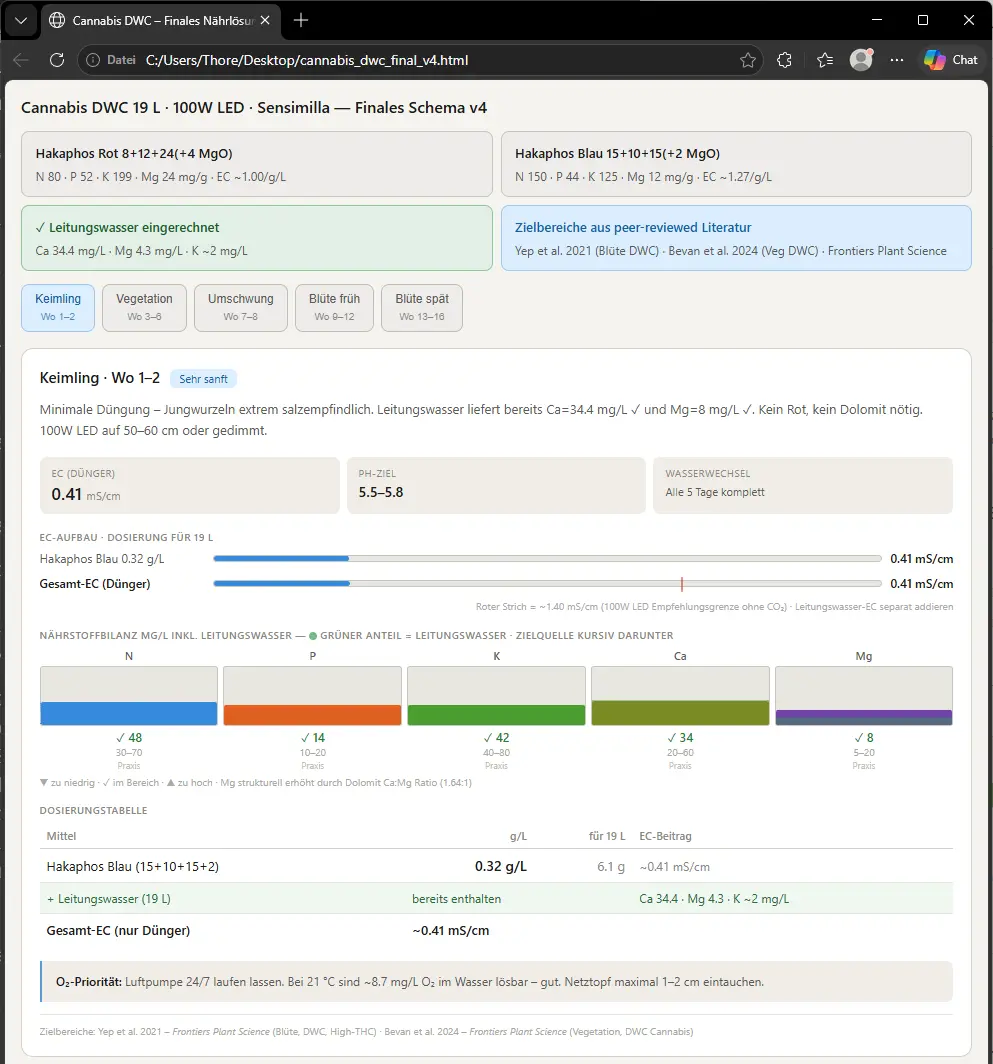Screen dimensions: 993x1064
Task: Close the Cannabis DWC browser tab
Action: click(267, 20)
